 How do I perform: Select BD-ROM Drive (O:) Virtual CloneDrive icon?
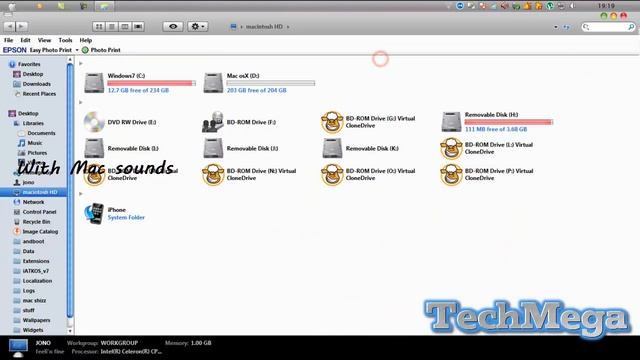click(x=332, y=175)
